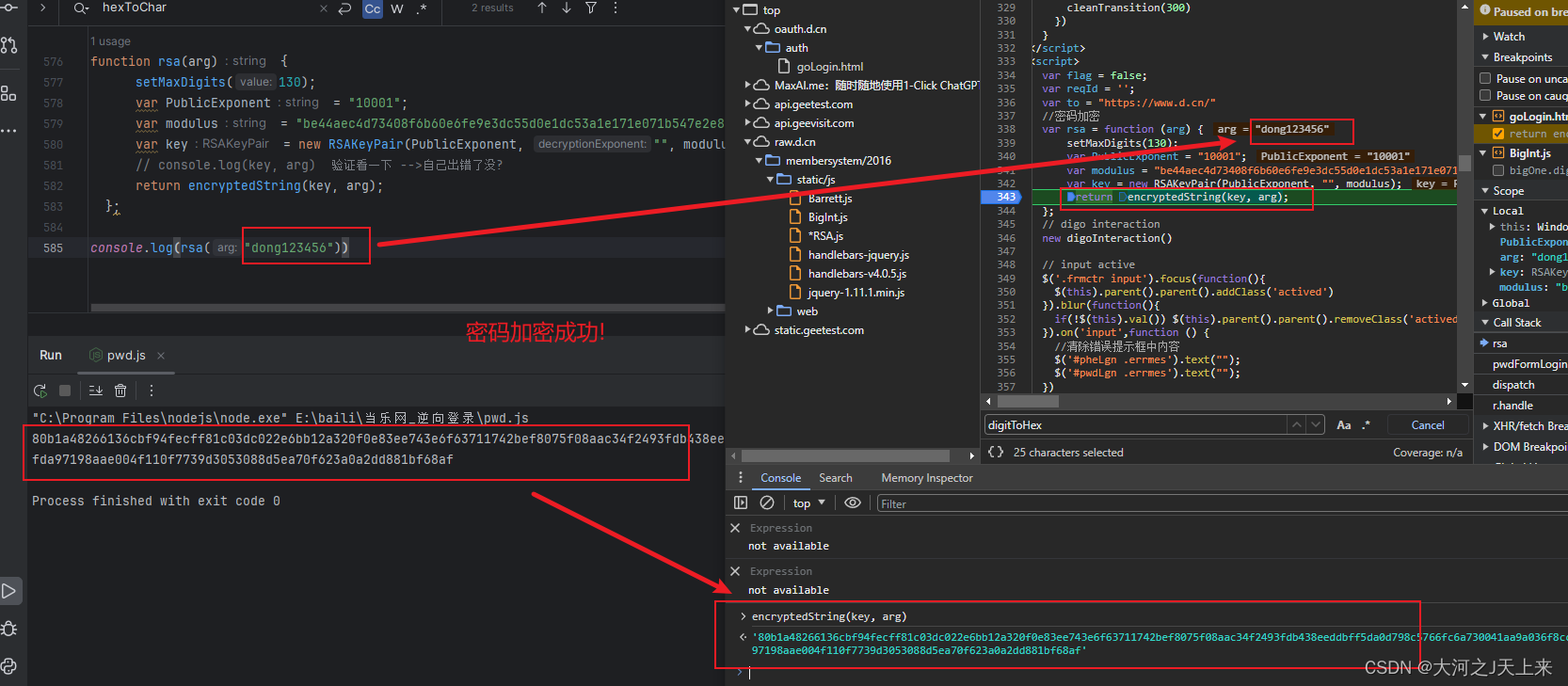Select dispatch call stack frame

[1513, 385]
